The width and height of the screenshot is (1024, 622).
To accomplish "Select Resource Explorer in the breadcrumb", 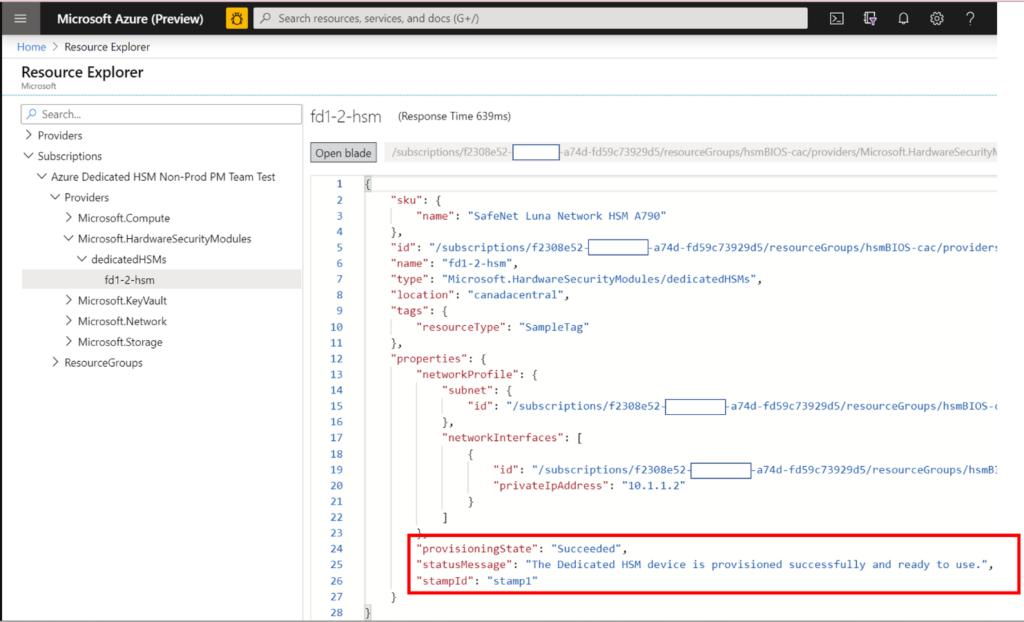I will point(106,46).
